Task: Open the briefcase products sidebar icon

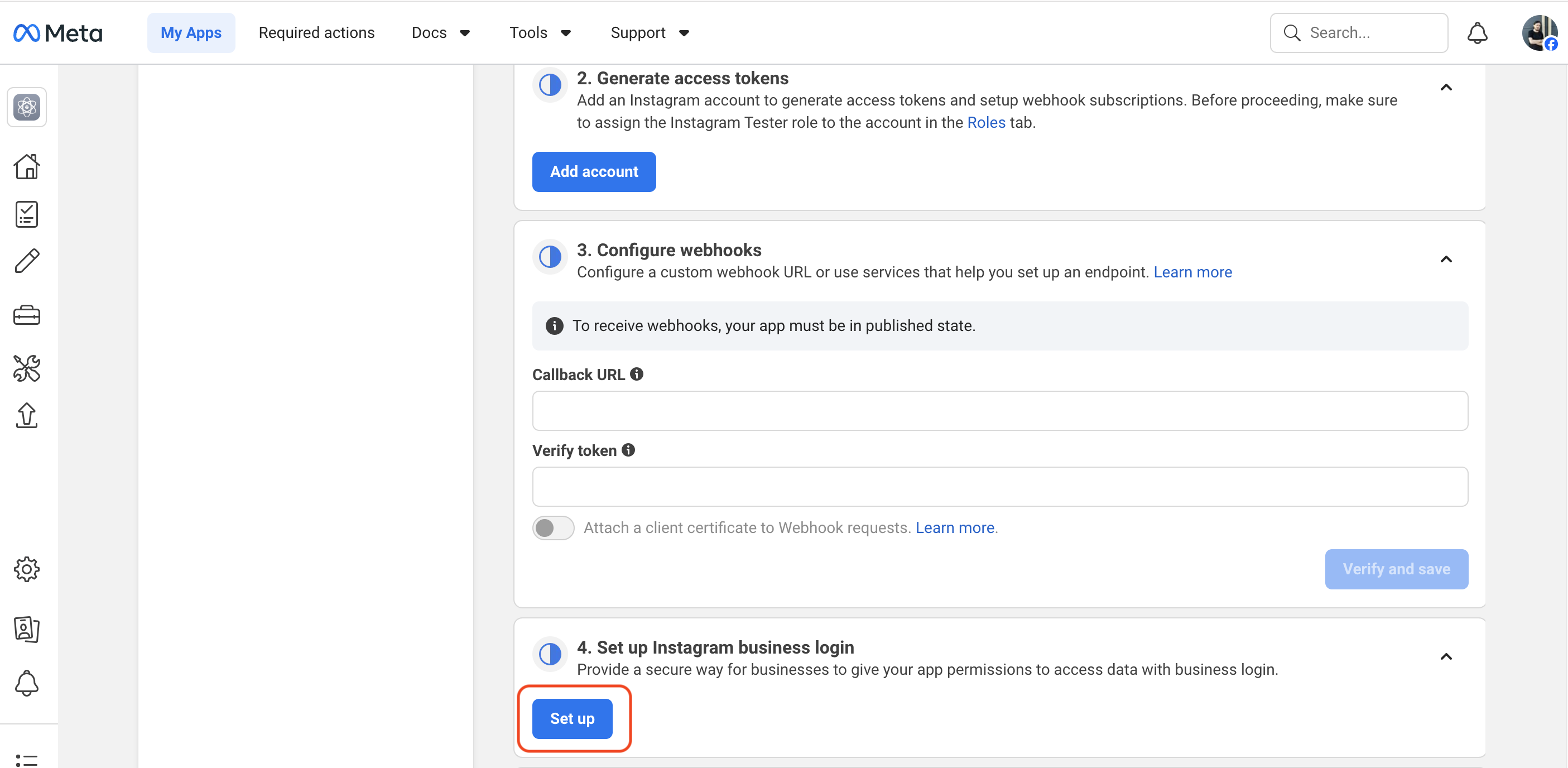Action: pos(26,315)
